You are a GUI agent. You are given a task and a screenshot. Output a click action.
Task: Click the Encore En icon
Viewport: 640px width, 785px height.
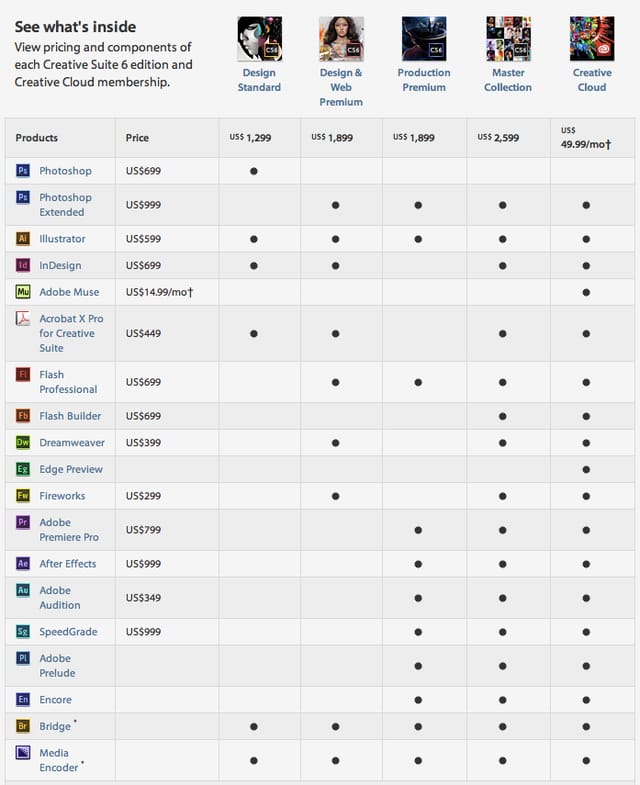(x=23, y=700)
